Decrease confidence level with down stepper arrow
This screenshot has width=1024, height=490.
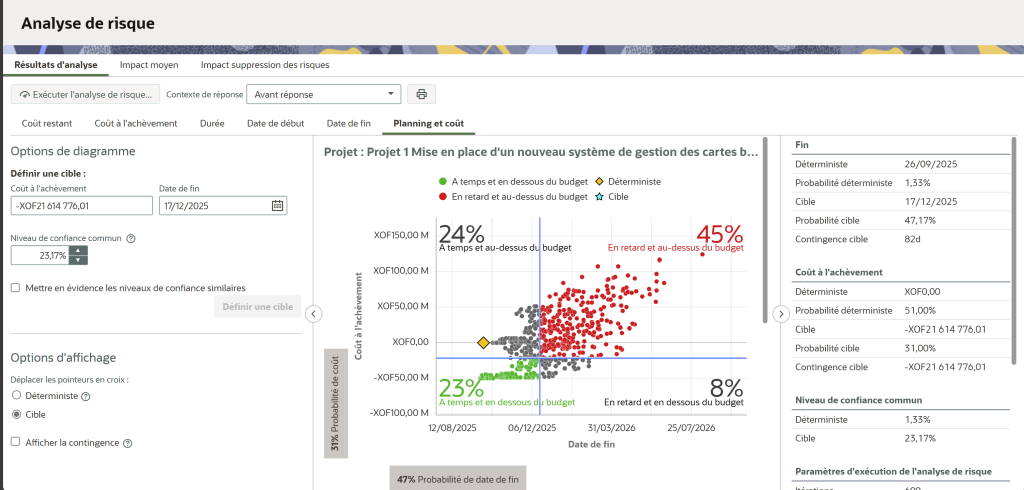click(x=79, y=260)
